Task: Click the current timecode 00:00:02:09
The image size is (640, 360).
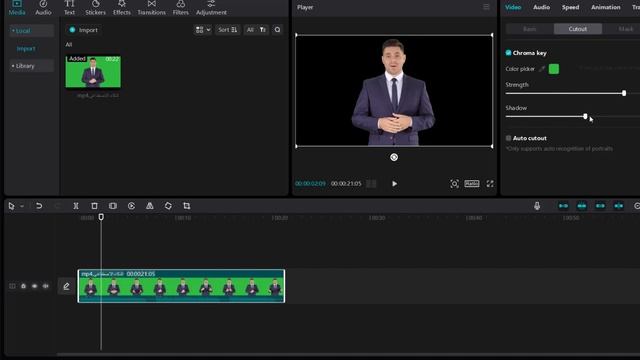Action: click(x=310, y=184)
